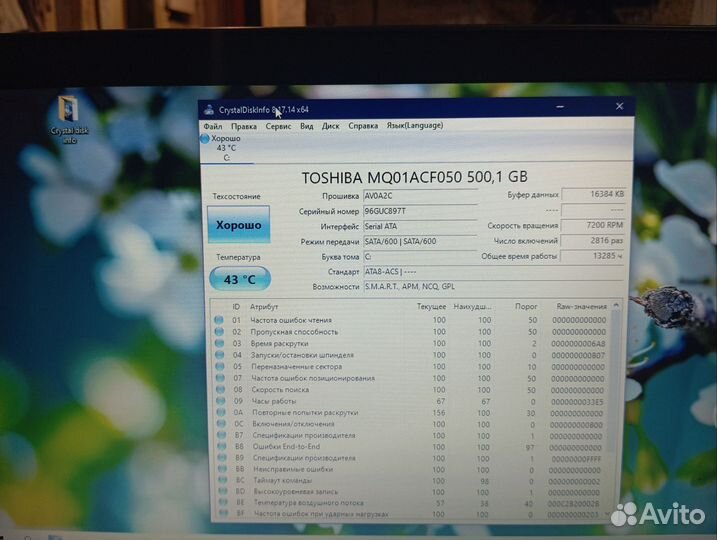Select the Температура воздушного потока row
Image resolution: width=717 pixels, height=540 pixels.
coord(411,503)
